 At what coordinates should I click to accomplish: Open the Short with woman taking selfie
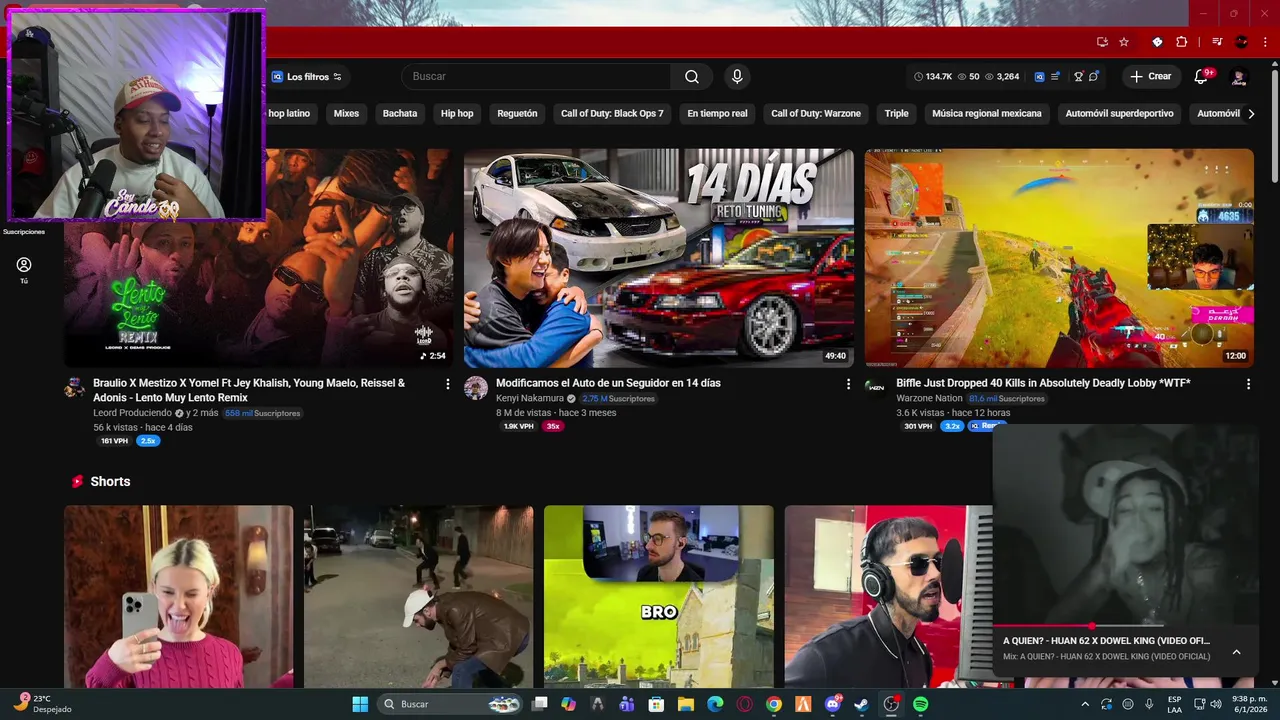coord(179,596)
